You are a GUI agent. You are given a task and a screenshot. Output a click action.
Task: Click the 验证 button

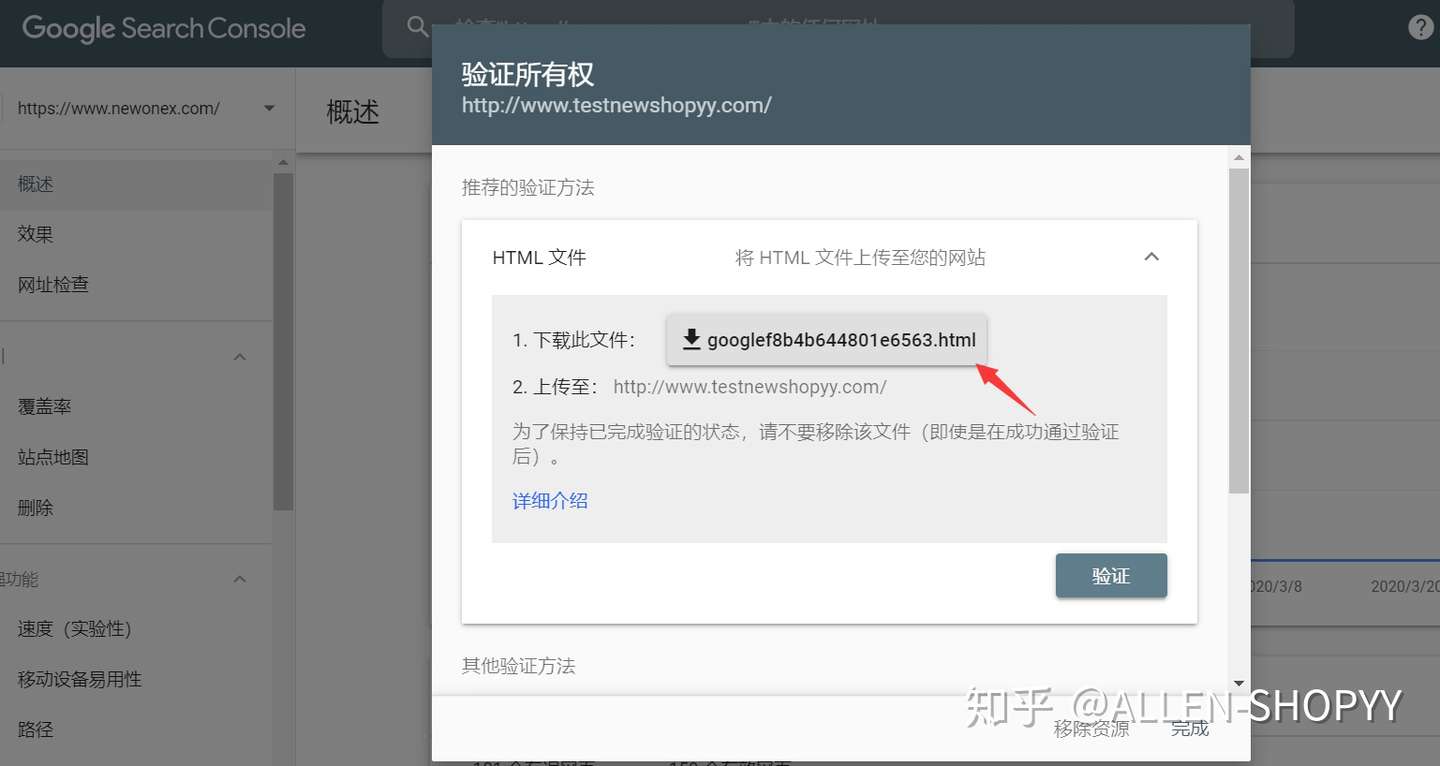tap(1111, 576)
